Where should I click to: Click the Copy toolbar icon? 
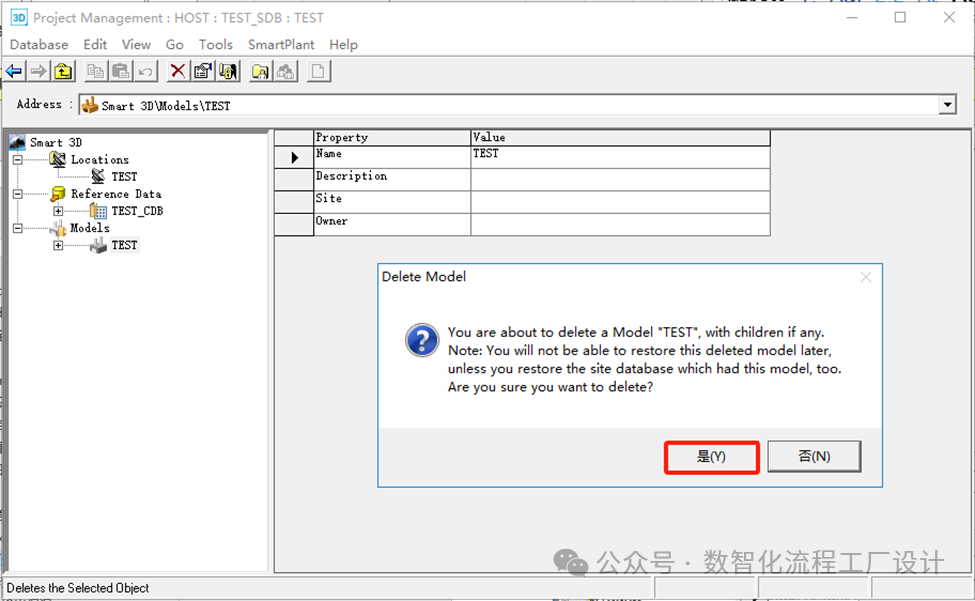click(x=95, y=71)
